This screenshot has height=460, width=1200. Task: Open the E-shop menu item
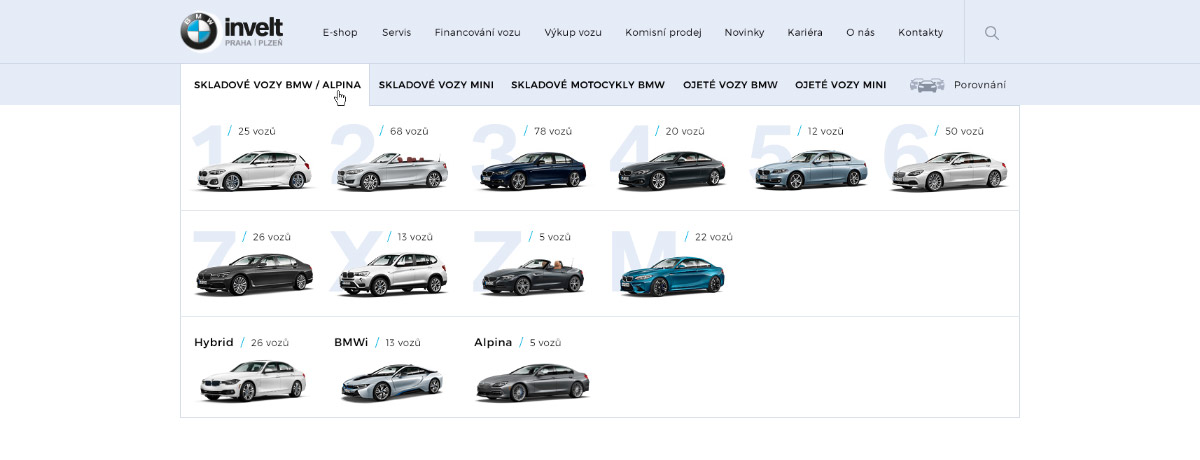click(x=340, y=33)
